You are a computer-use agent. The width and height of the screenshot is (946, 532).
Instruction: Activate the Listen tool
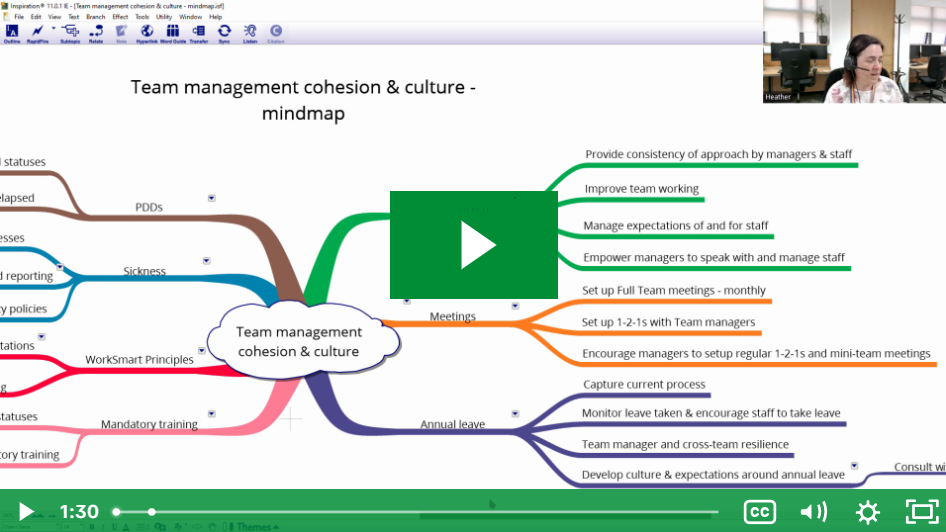point(250,33)
